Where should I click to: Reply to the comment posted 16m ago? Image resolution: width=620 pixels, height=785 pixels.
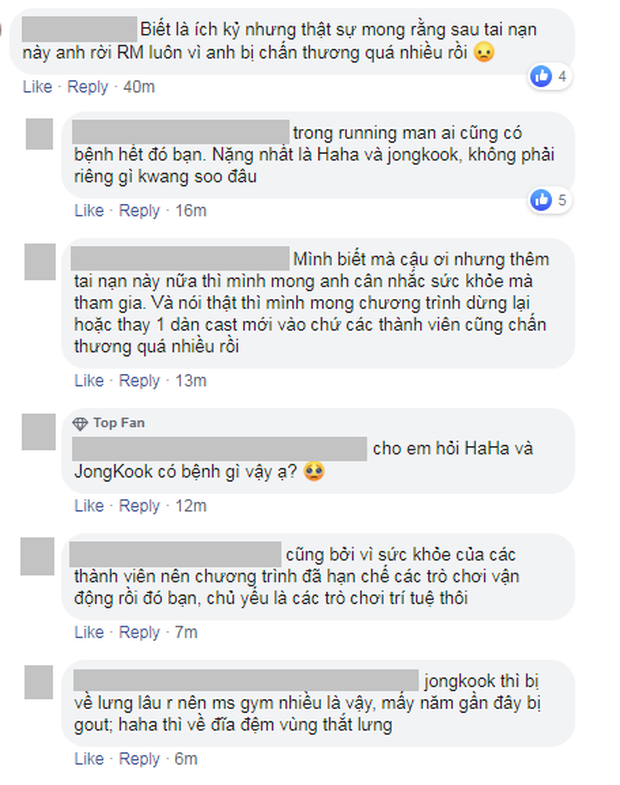click(x=139, y=210)
